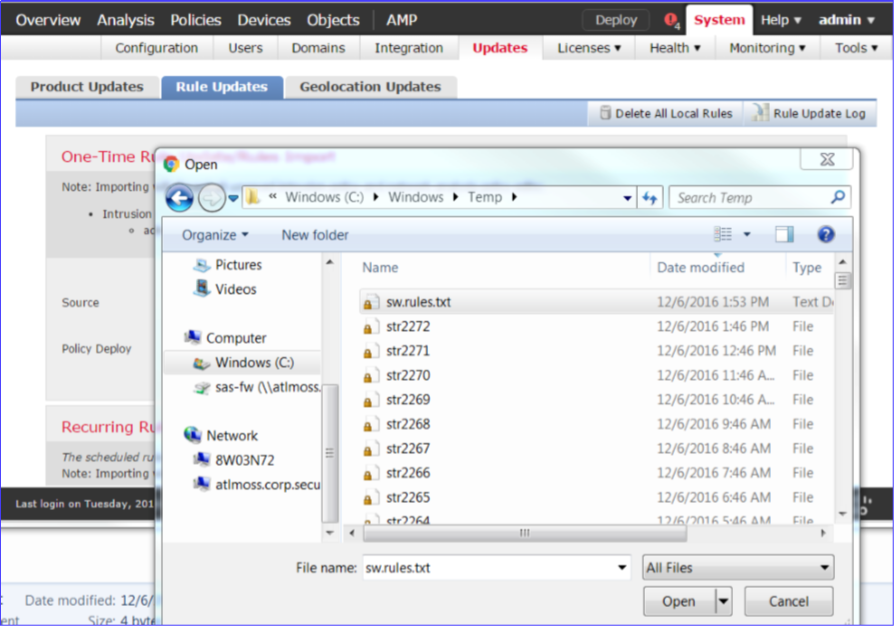Image resolution: width=894 pixels, height=626 pixels.
Task: Click the horizontal scrollbar of file list
Action: (x=525, y=533)
